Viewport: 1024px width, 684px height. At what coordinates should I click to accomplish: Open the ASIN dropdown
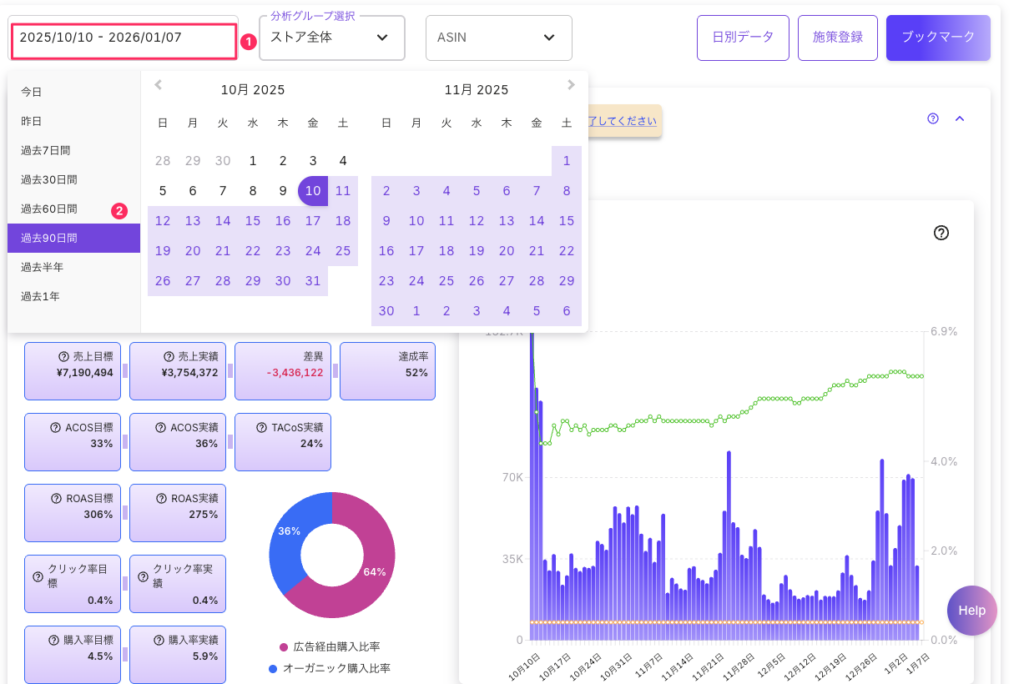[x=498, y=38]
